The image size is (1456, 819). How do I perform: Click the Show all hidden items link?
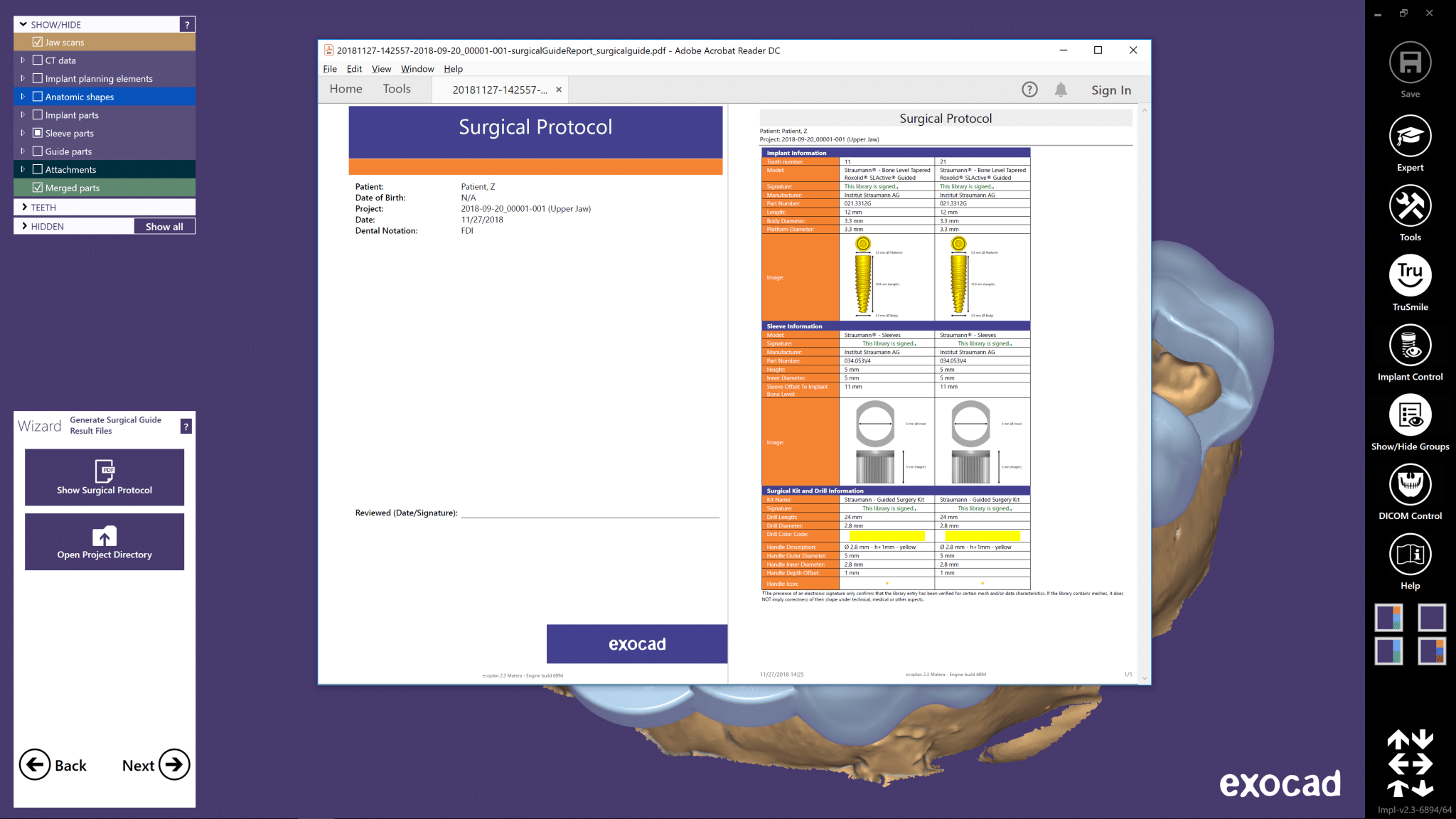point(163,226)
